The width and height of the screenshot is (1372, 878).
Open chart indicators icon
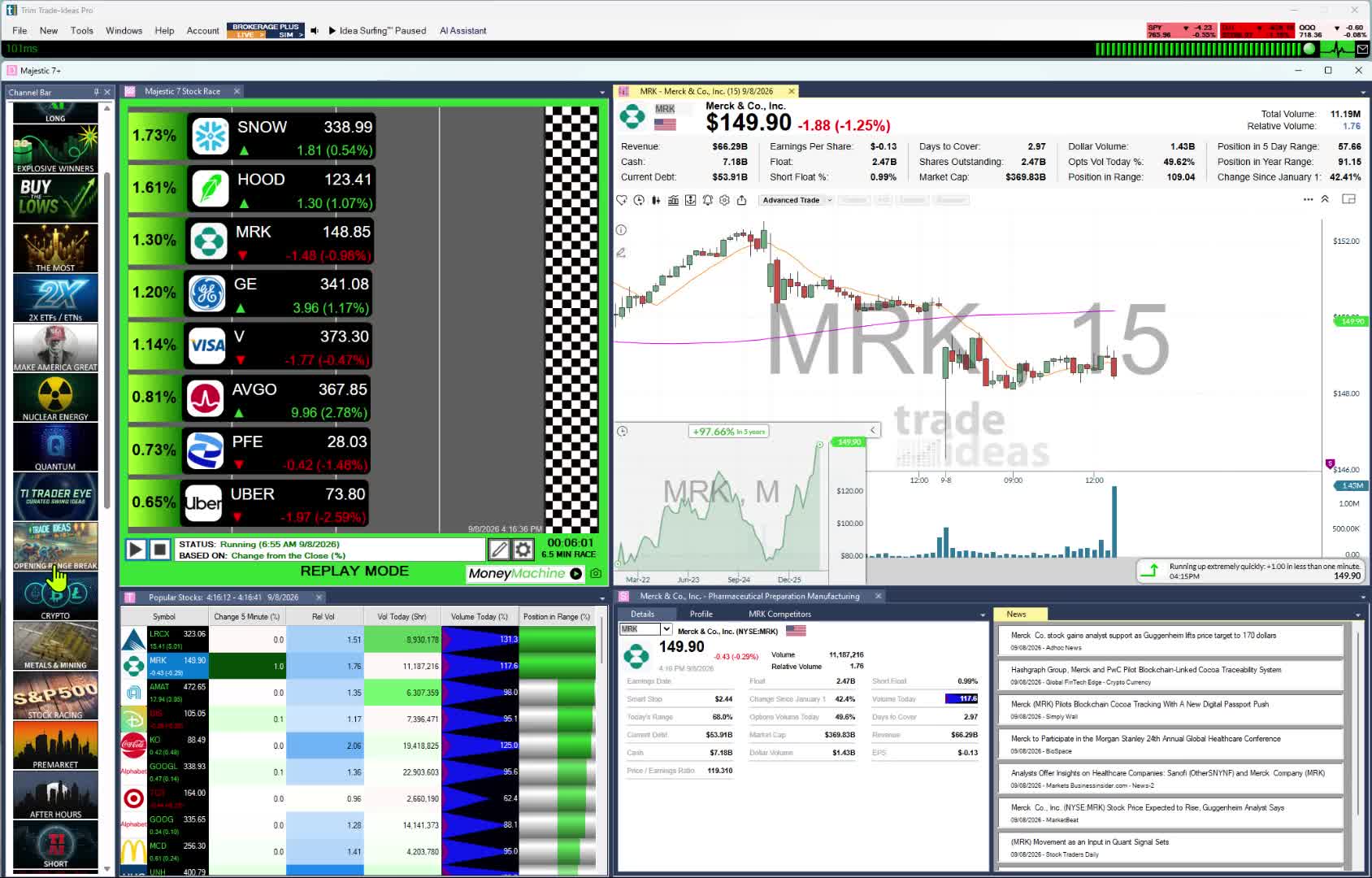pos(673,200)
